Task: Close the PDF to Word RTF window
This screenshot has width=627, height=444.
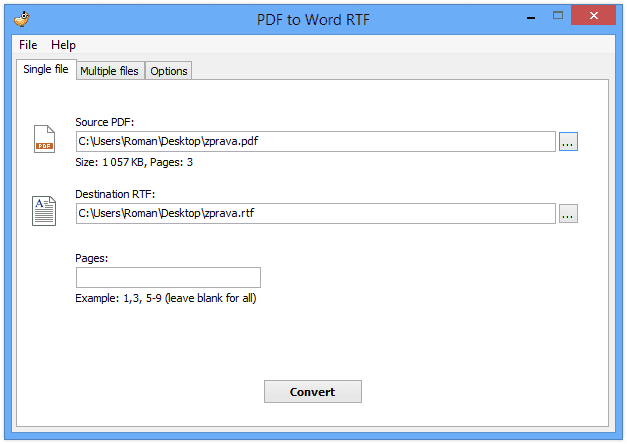Action: [x=593, y=15]
